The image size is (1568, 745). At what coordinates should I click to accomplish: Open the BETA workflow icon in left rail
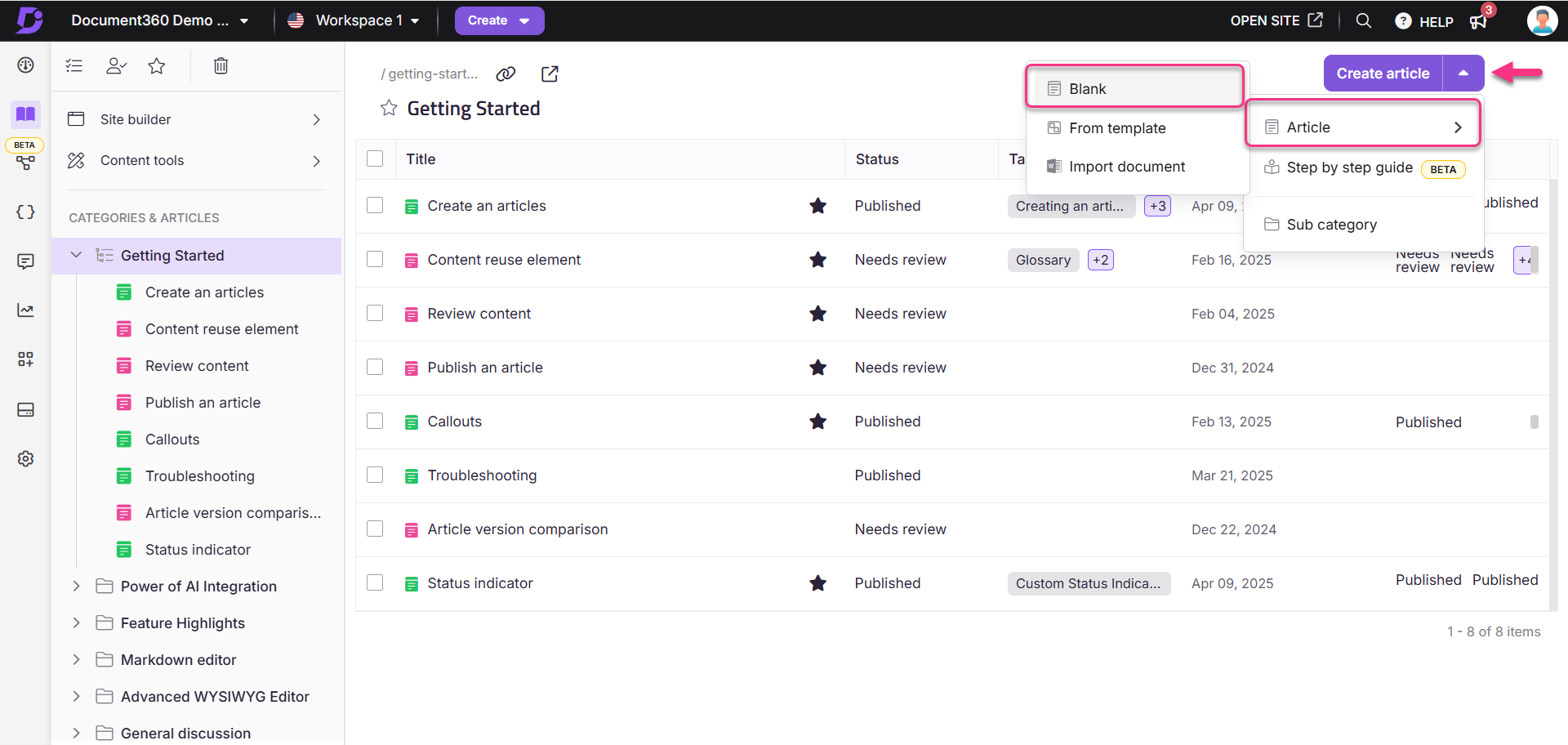pos(25,163)
